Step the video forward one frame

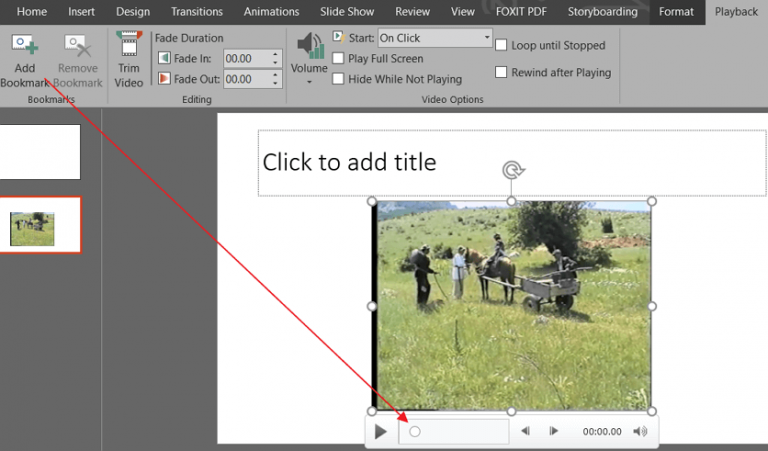coord(553,431)
